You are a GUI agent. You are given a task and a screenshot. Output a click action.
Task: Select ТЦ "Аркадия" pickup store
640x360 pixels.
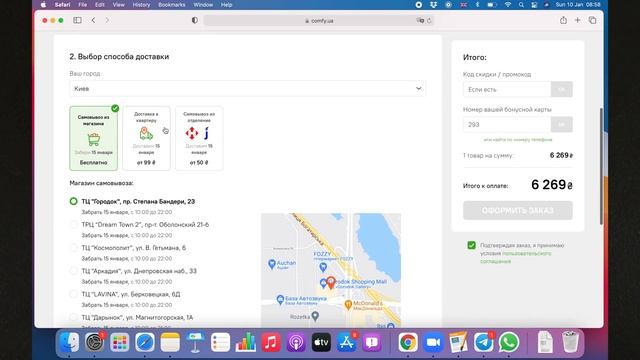point(73,271)
